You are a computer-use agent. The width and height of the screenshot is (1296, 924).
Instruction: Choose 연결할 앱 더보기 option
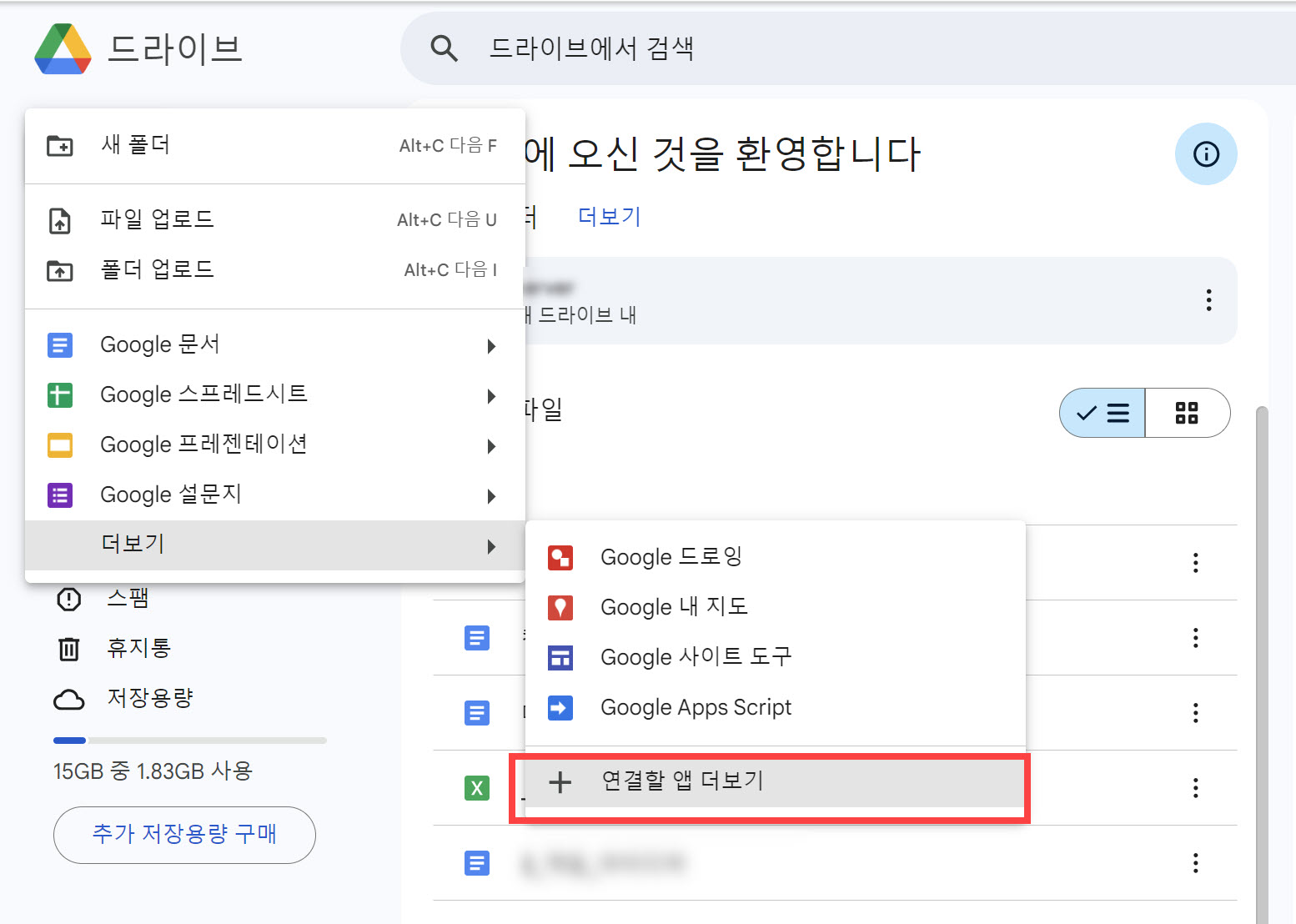(774, 782)
